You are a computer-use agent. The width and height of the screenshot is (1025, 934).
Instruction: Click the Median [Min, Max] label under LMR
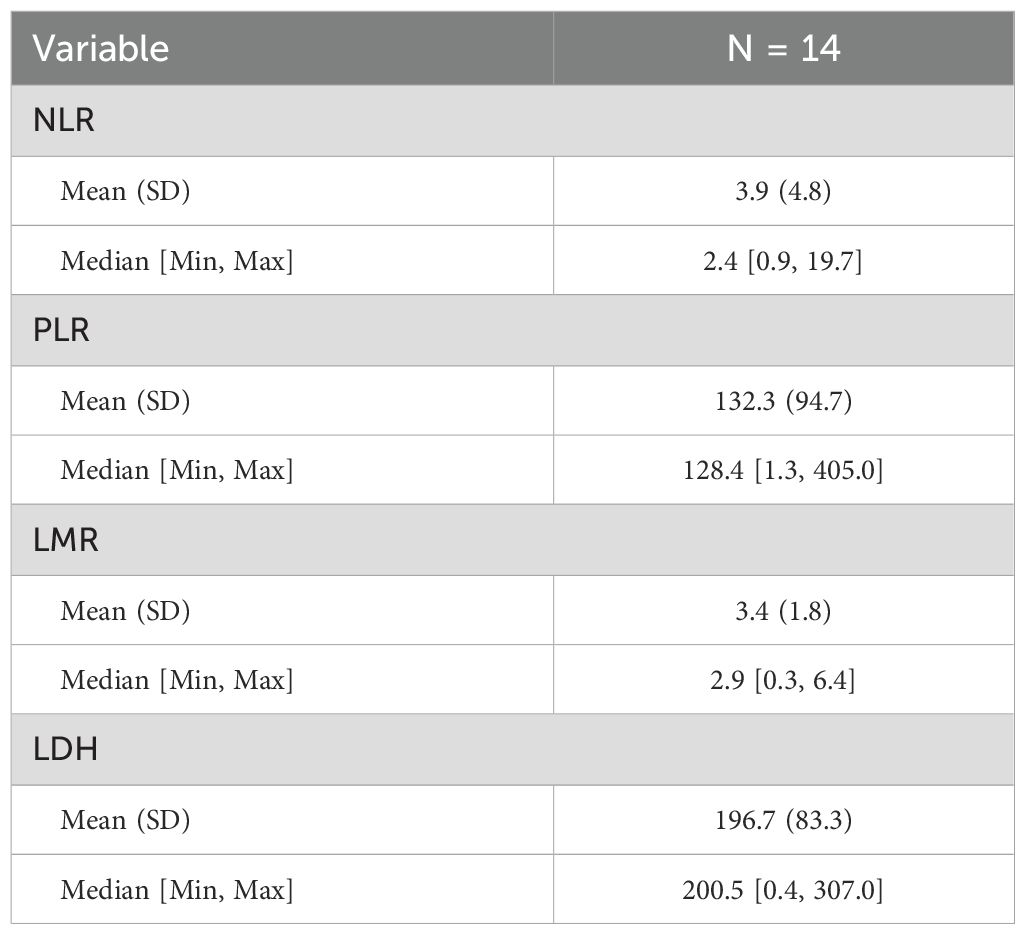(177, 680)
